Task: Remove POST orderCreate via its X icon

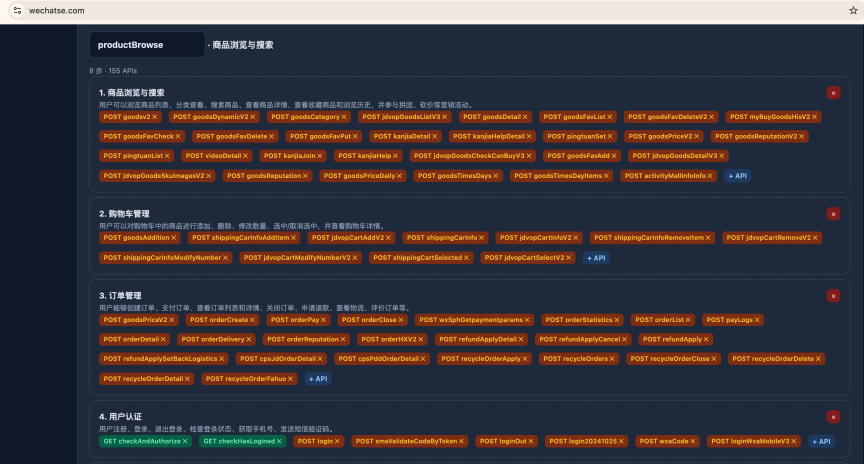Action: point(252,320)
